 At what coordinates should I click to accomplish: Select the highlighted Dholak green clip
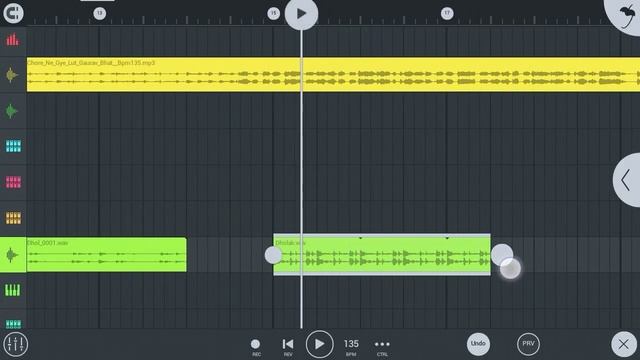(382, 255)
